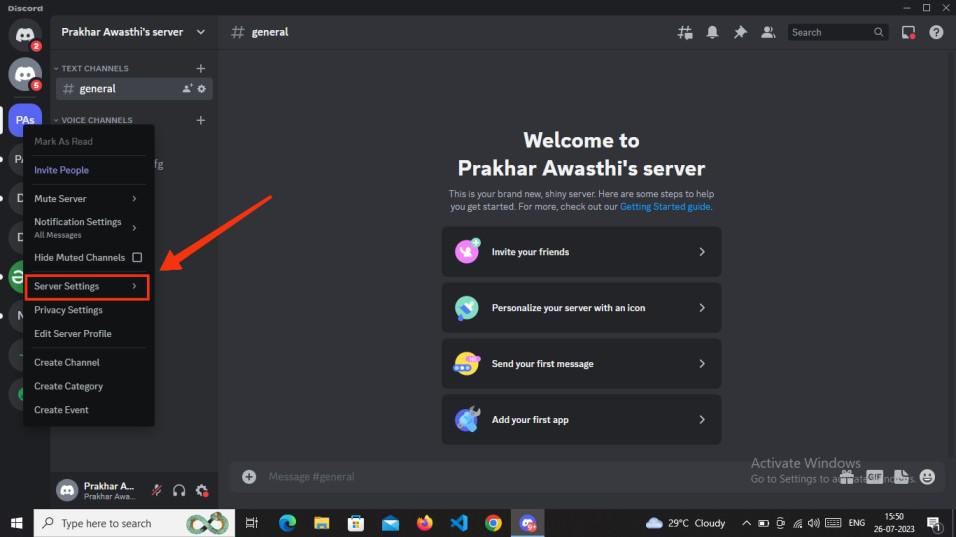
Task: Open emoji picker
Action: (927, 477)
